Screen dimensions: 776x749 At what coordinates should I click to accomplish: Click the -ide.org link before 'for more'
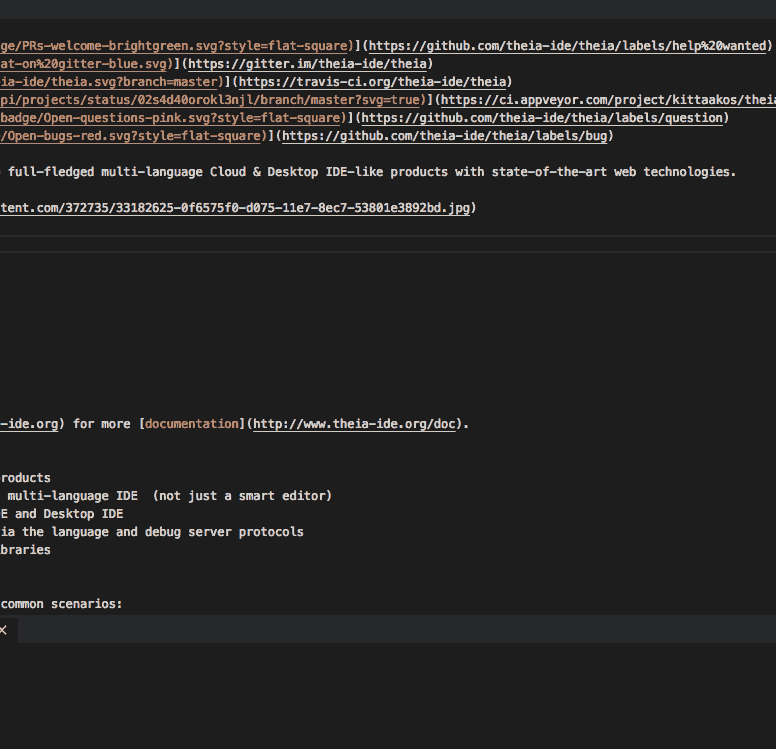pyautogui.click(x=29, y=424)
